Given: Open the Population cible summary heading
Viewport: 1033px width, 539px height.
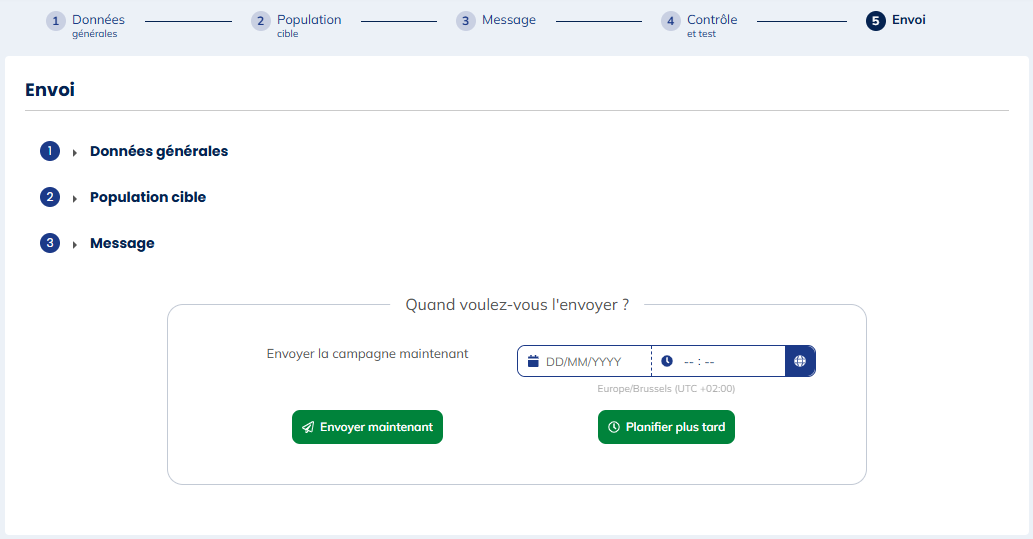Looking at the screenshot, I should [x=148, y=197].
